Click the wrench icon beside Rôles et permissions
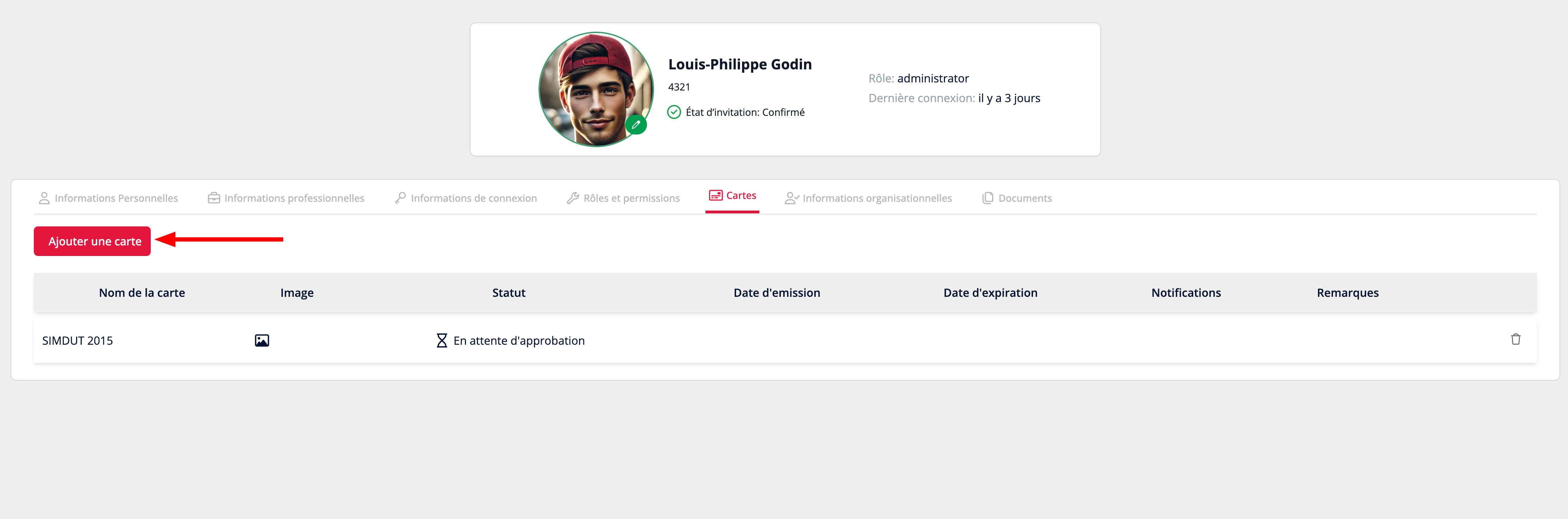The width and height of the screenshot is (1568, 519). coord(573,198)
